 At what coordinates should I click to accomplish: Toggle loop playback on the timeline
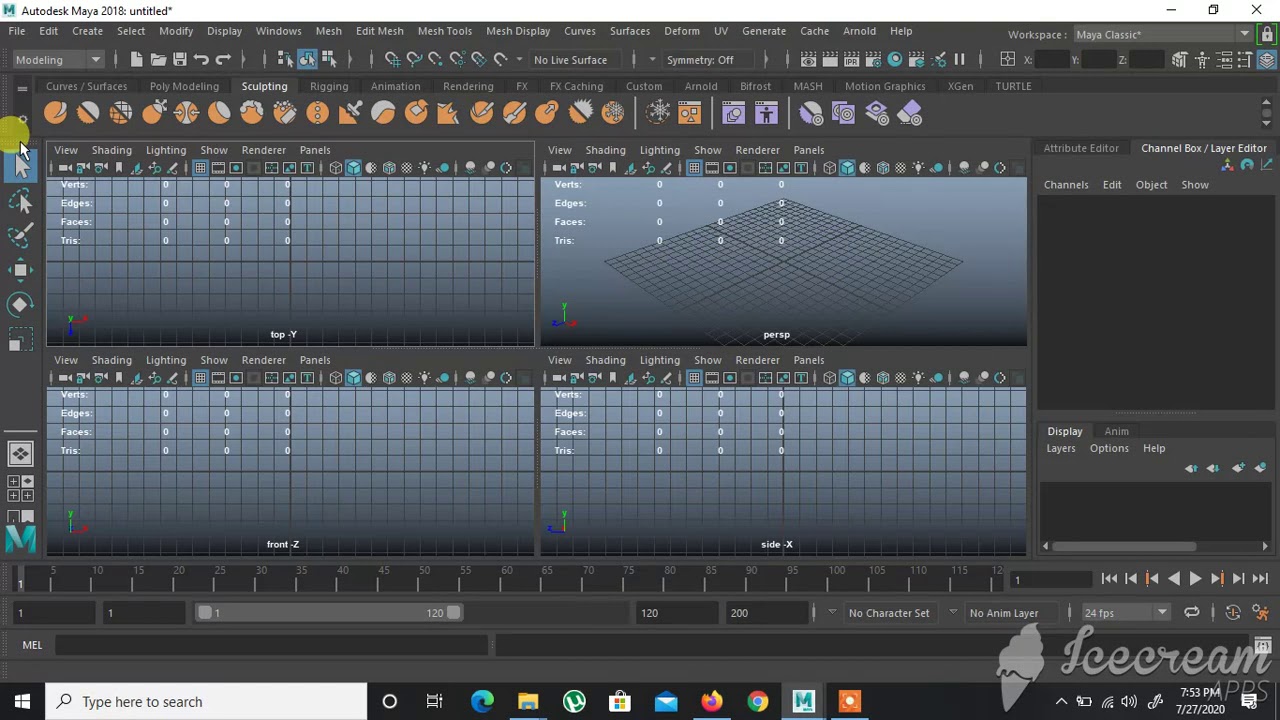tap(1191, 613)
